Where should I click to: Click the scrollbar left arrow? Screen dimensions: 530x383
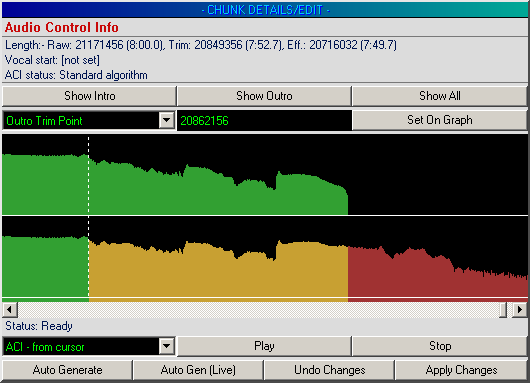click(10, 310)
